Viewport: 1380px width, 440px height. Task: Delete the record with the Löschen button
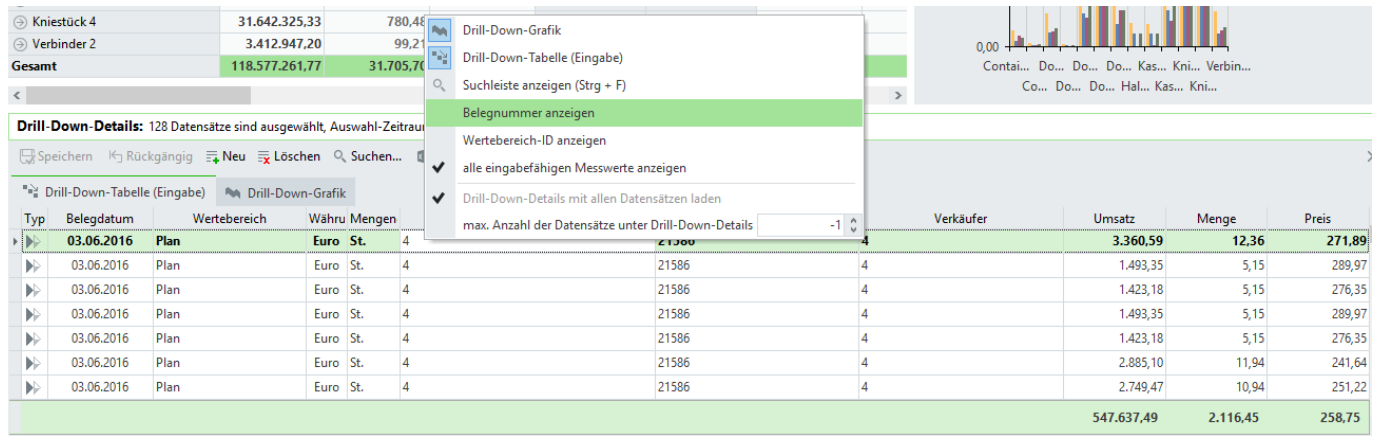[x=289, y=157]
